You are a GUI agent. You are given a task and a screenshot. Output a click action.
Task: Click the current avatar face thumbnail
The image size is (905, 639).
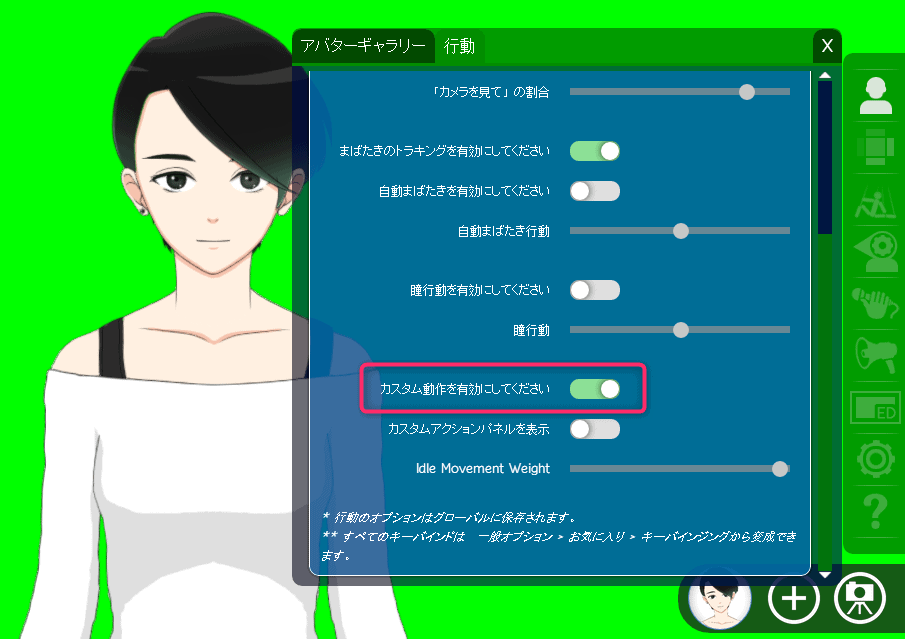click(720, 599)
